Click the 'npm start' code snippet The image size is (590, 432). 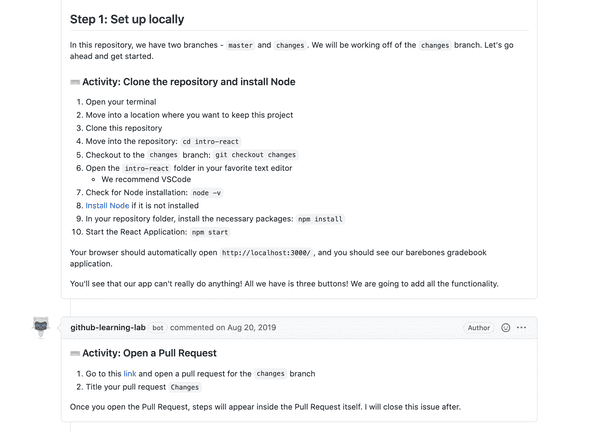(x=210, y=232)
